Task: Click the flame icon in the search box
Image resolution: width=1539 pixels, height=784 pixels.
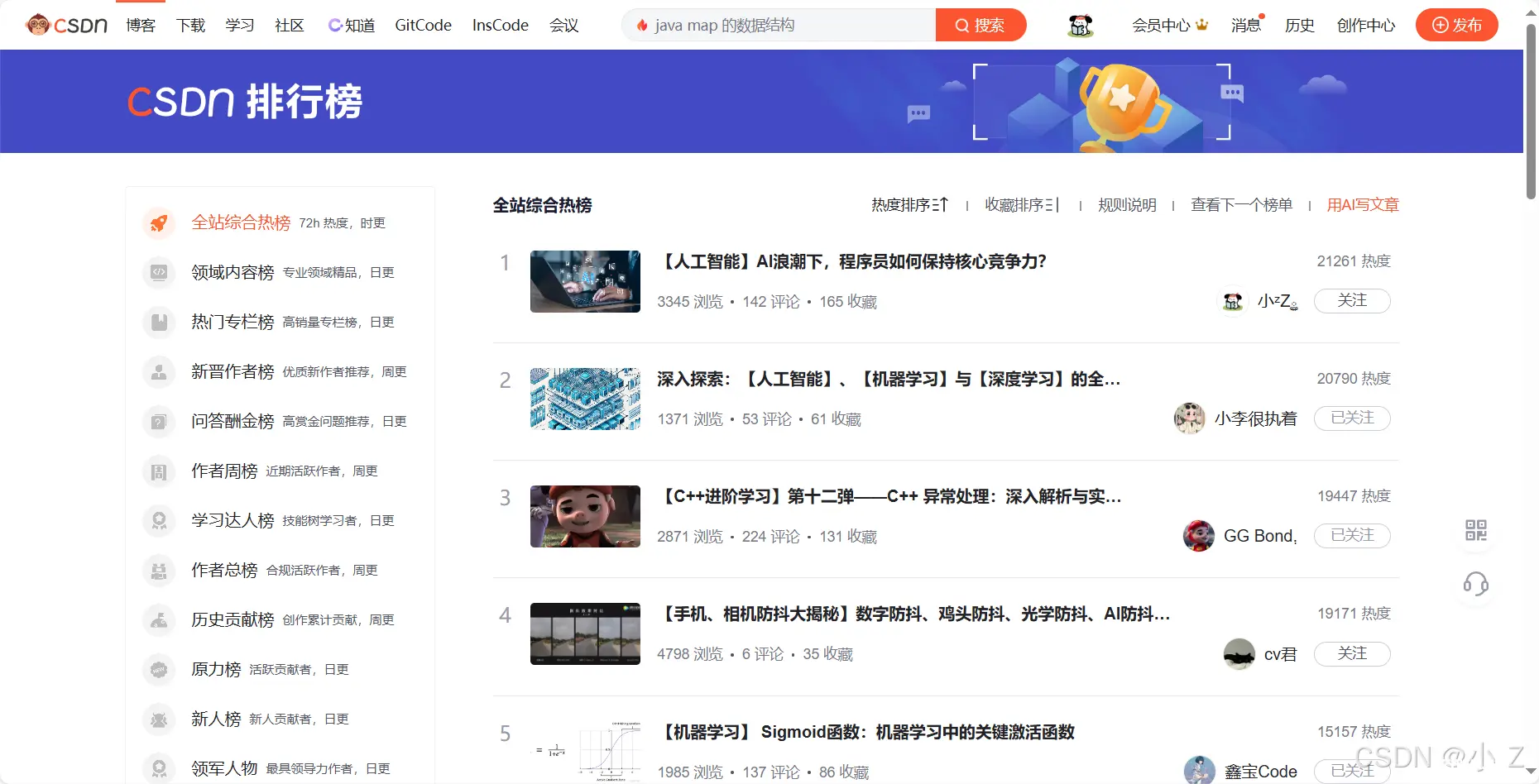Action: pyautogui.click(x=642, y=26)
